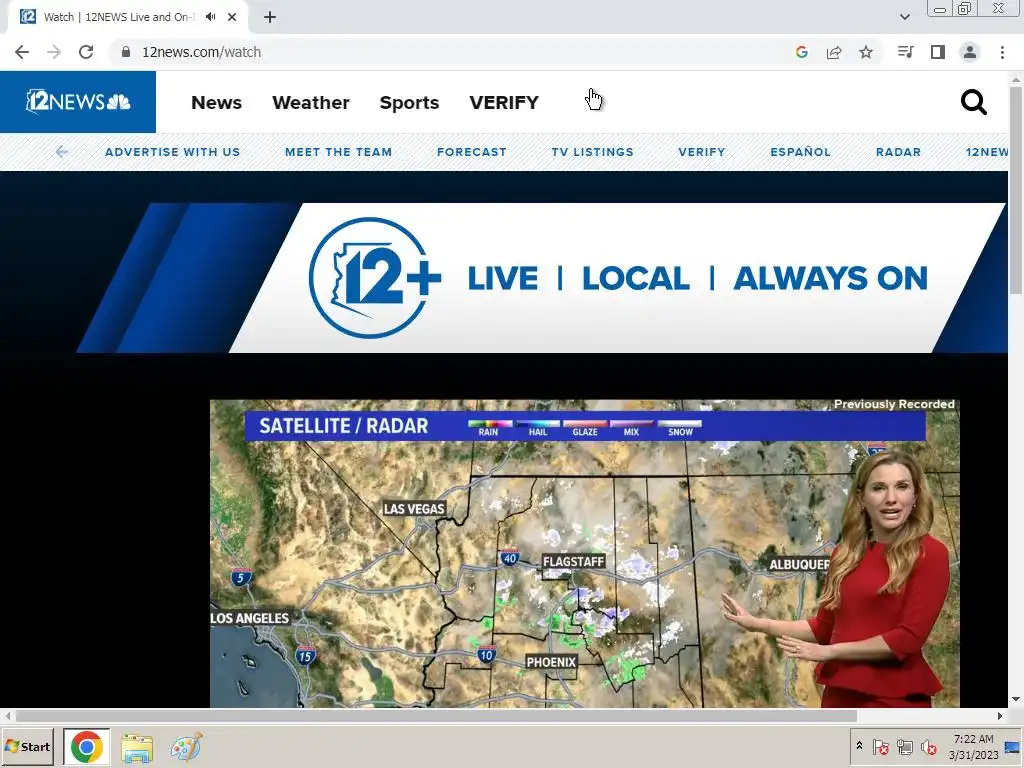
Task: Click Advertise With Us link
Action: 172,152
